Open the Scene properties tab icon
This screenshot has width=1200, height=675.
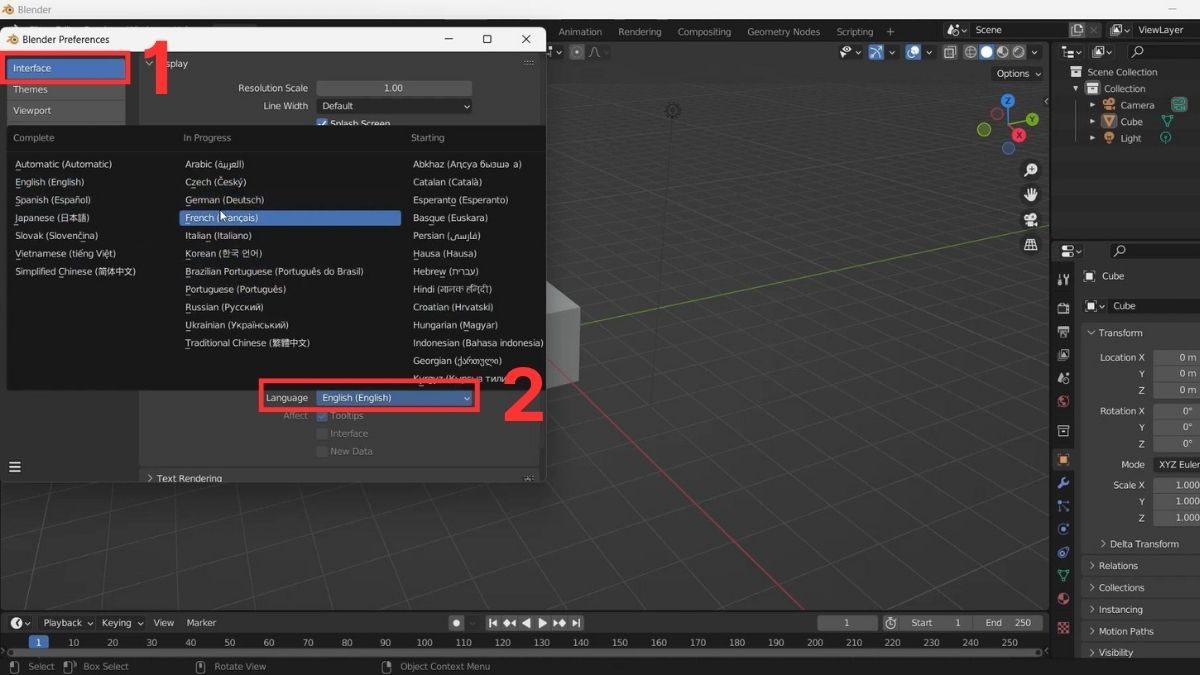[x=1063, y=378]
